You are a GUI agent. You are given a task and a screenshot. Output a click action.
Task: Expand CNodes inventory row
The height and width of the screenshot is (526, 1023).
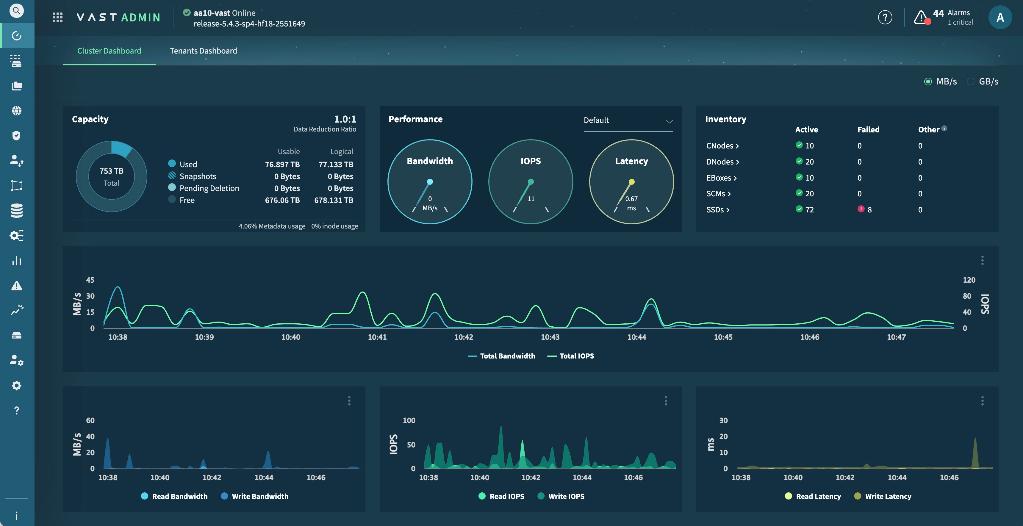pos(722,146)
